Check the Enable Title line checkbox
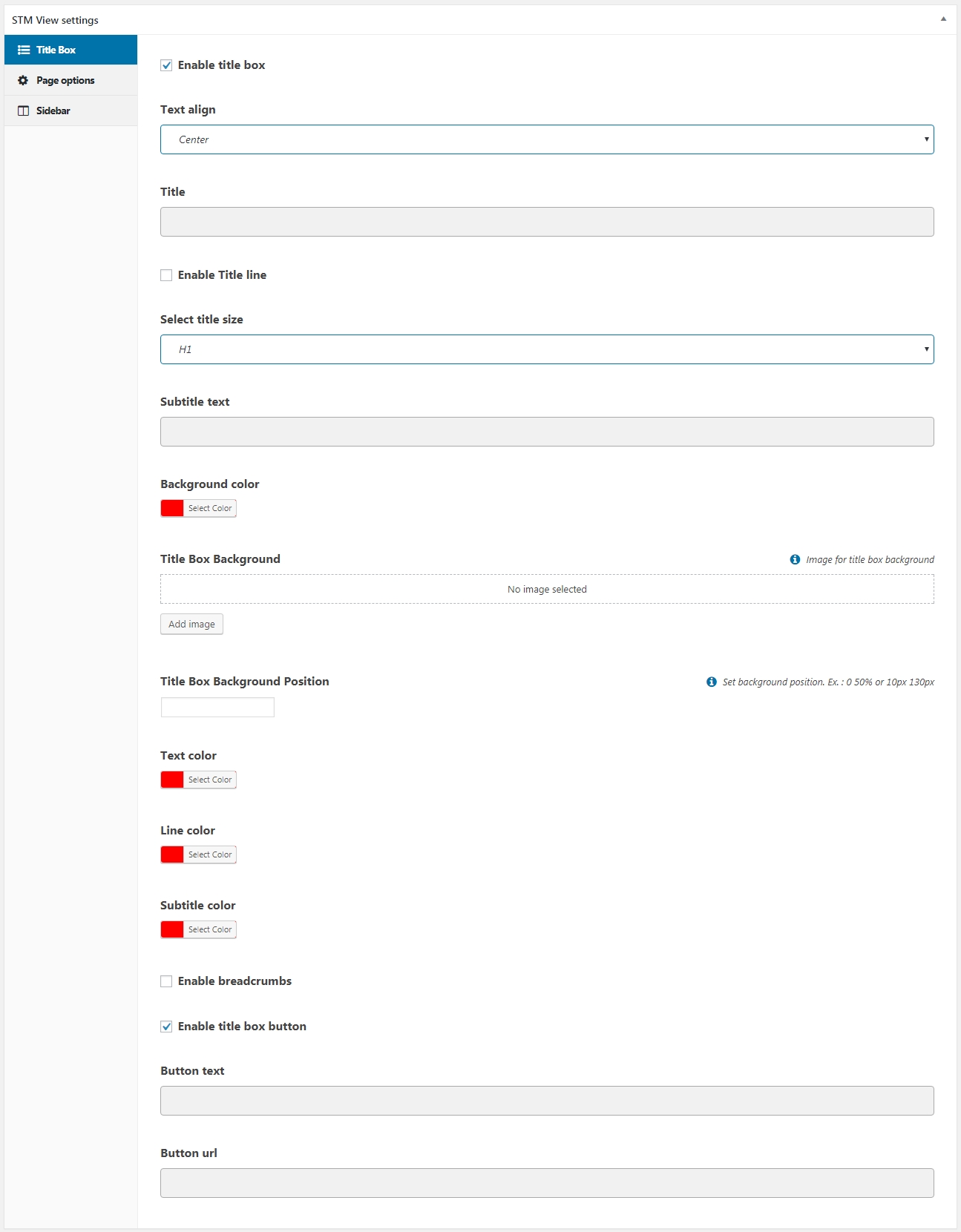This screenshot has height=1232, width=961. (166, 275)
